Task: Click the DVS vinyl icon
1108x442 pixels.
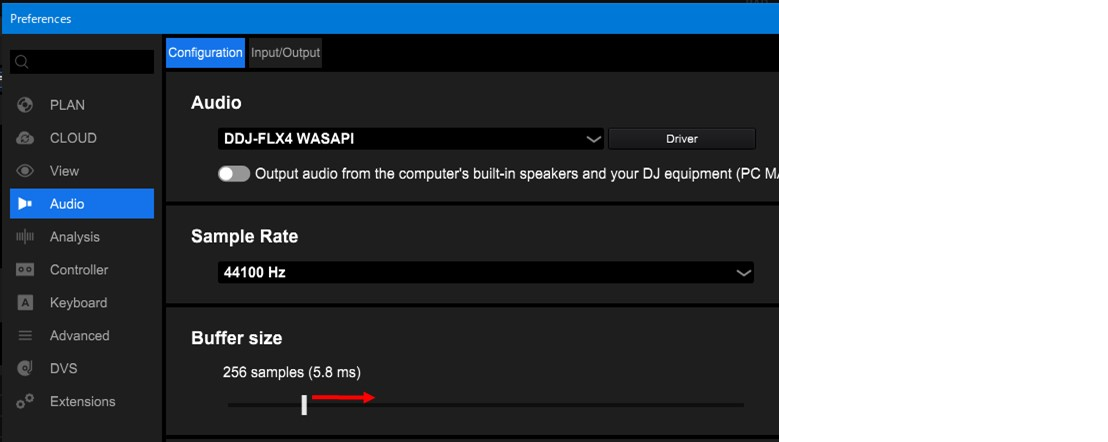Action: tap(26, 369)
